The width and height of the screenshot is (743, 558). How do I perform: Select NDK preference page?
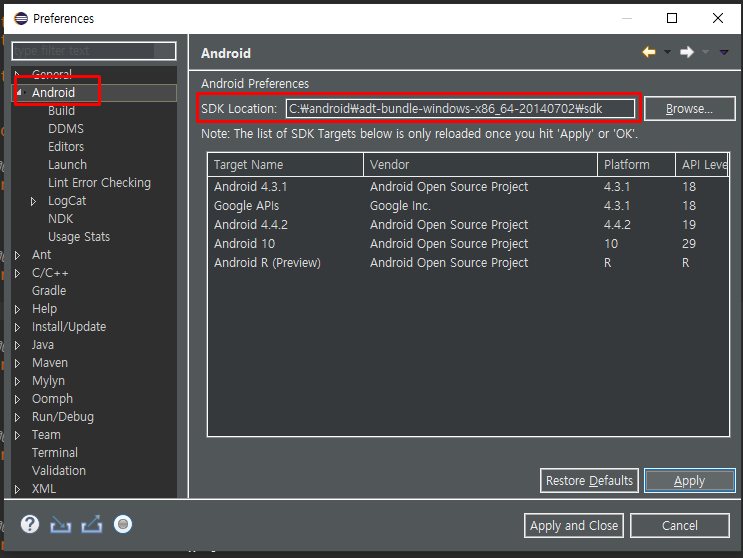[61, 218]
